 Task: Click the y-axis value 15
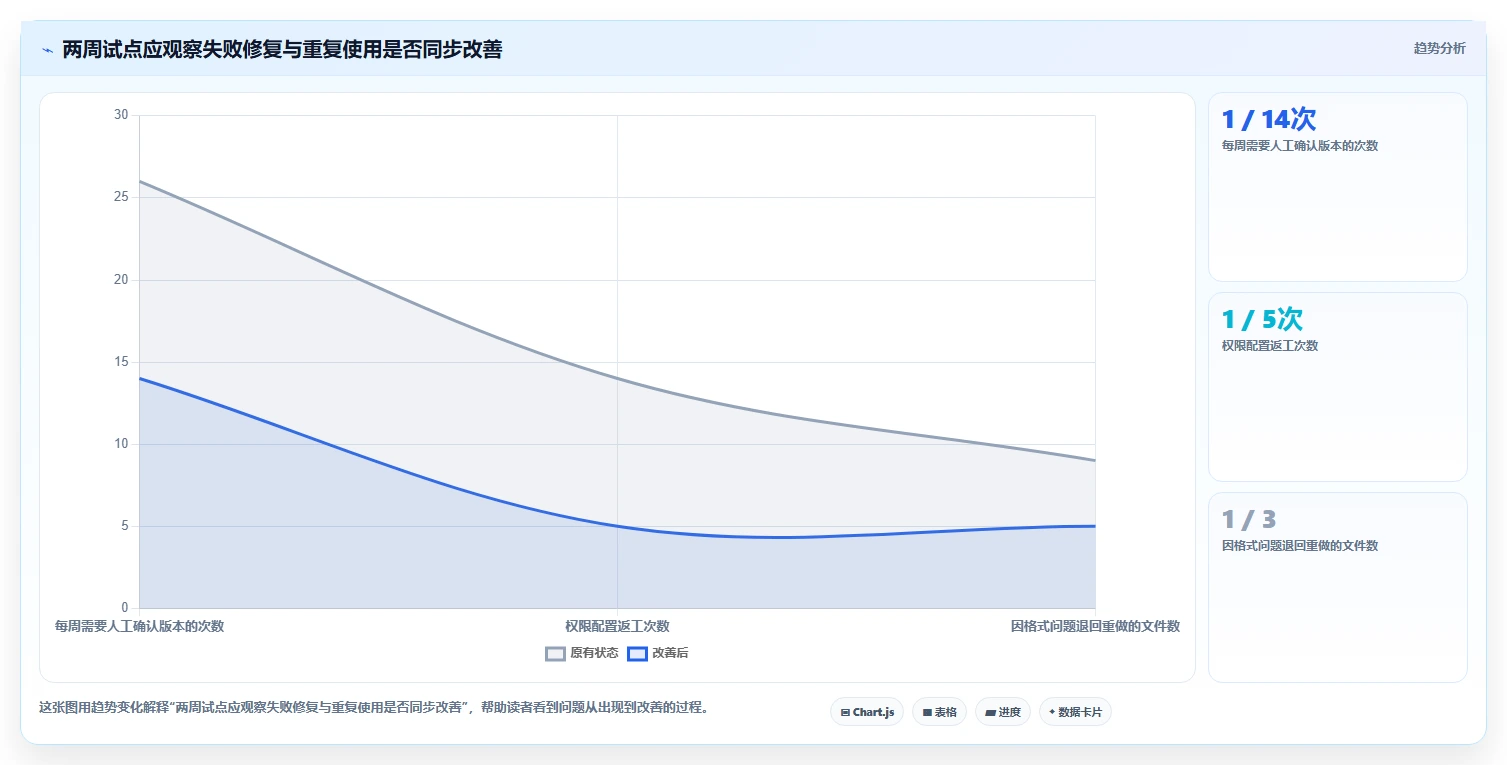tap(122, 362)
